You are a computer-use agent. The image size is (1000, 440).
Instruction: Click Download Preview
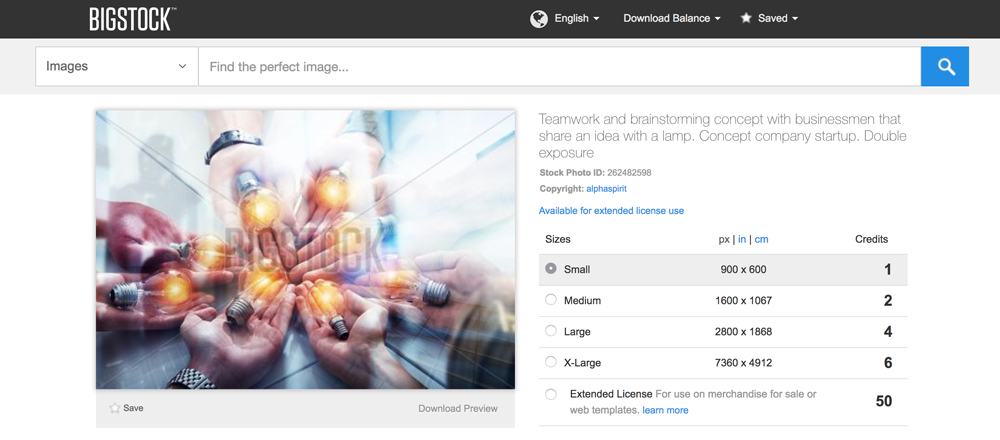point(458,408)
